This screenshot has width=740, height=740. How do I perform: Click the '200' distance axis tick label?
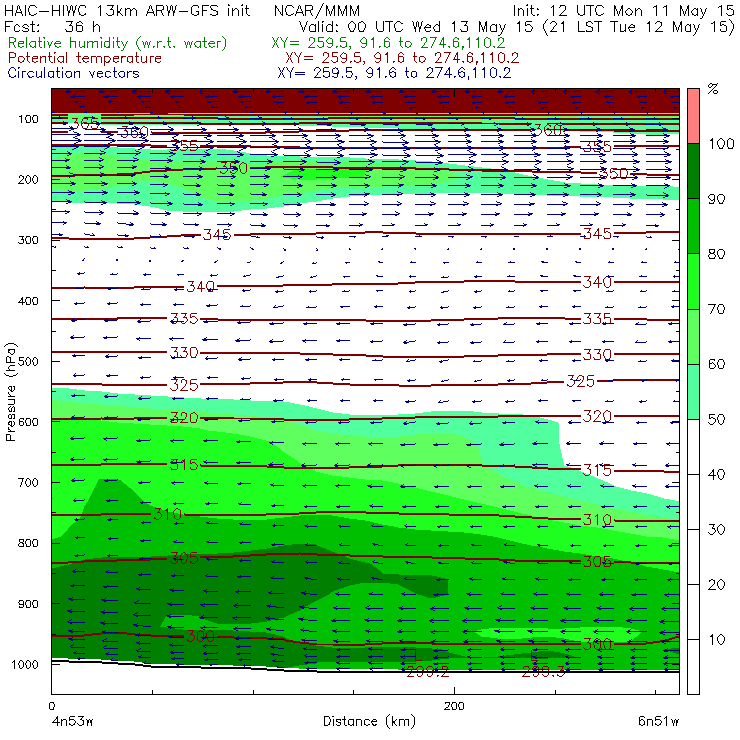[454, 706]
